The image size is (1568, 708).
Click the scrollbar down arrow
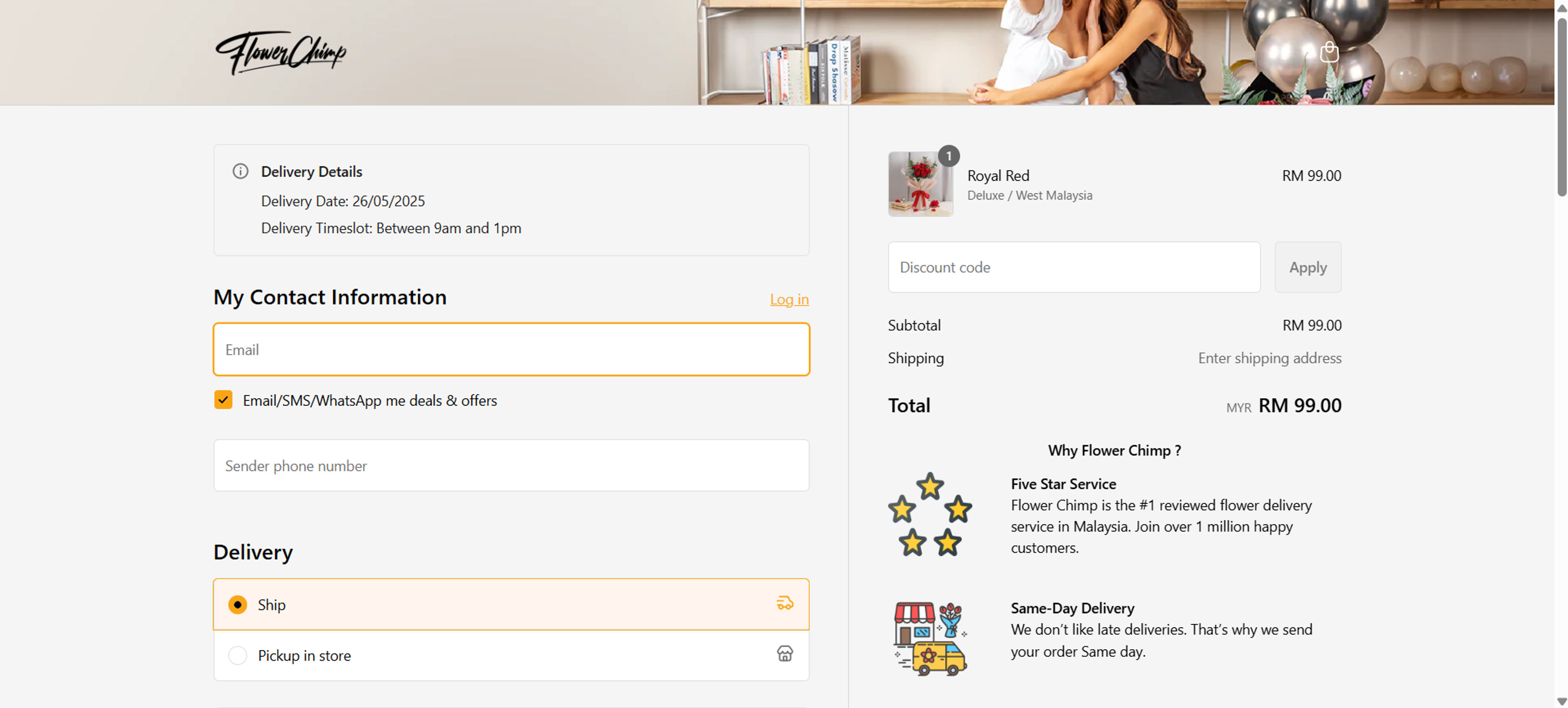tap(1561, 701)
